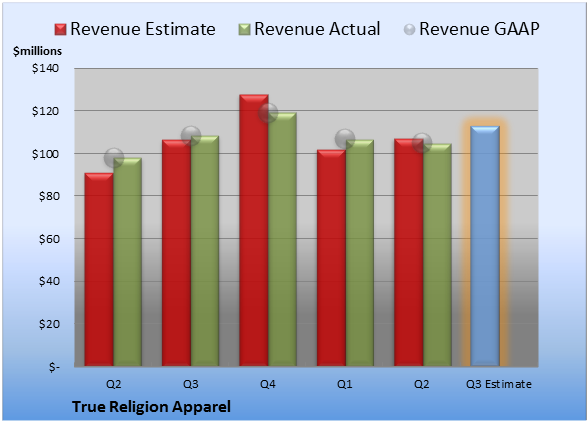Click the GAAP marker above Q1 bars
588x422 pixels.
coord(345,139)
